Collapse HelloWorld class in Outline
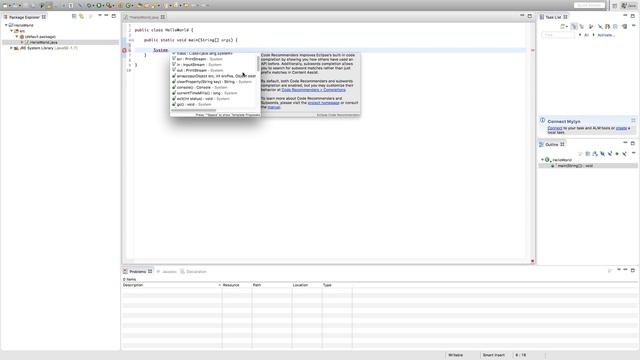Image resolution: width=640 pixels, height=360 pixels. pos(542,160)
